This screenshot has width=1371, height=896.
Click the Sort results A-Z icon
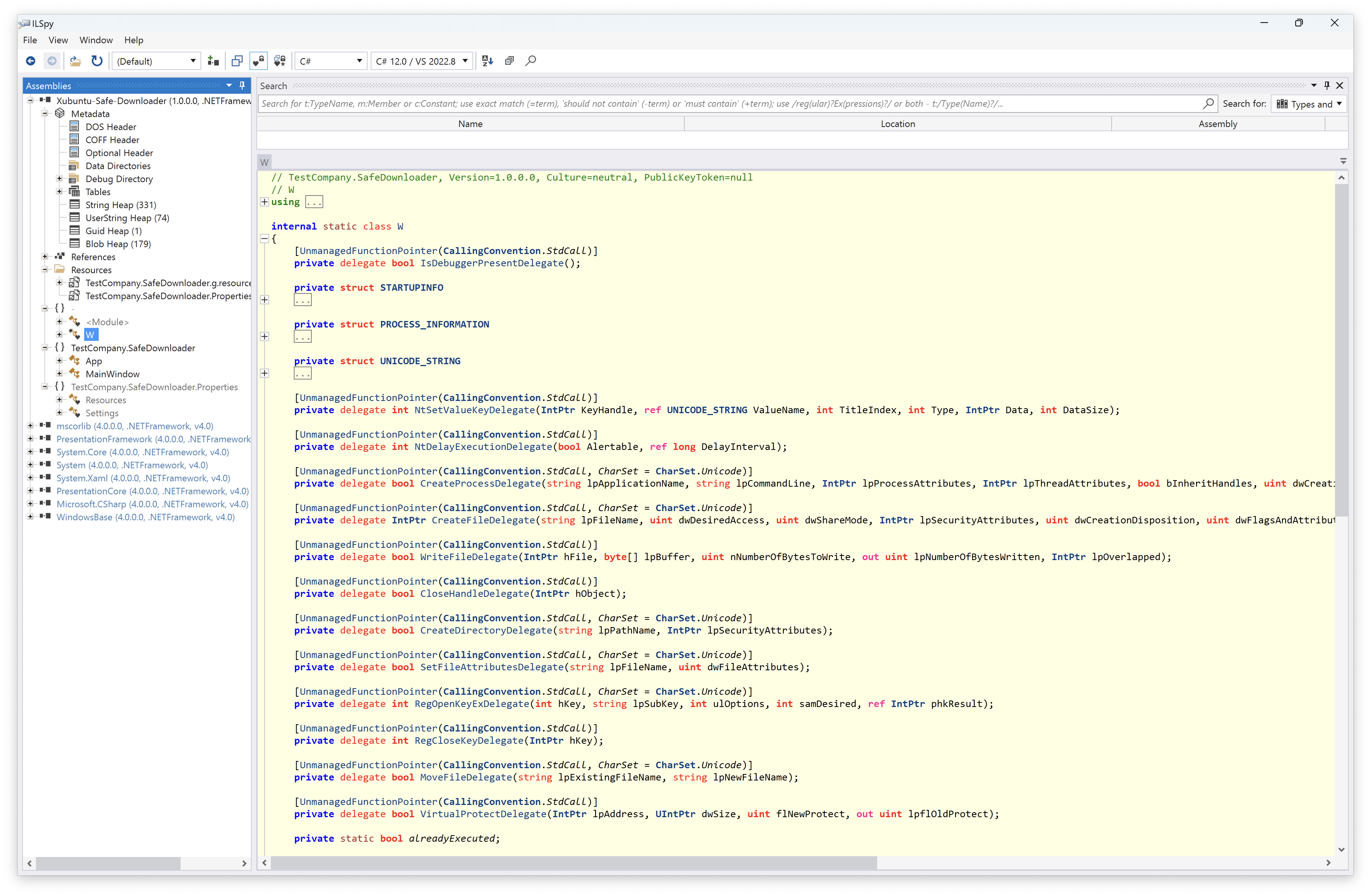click(487, 61)
